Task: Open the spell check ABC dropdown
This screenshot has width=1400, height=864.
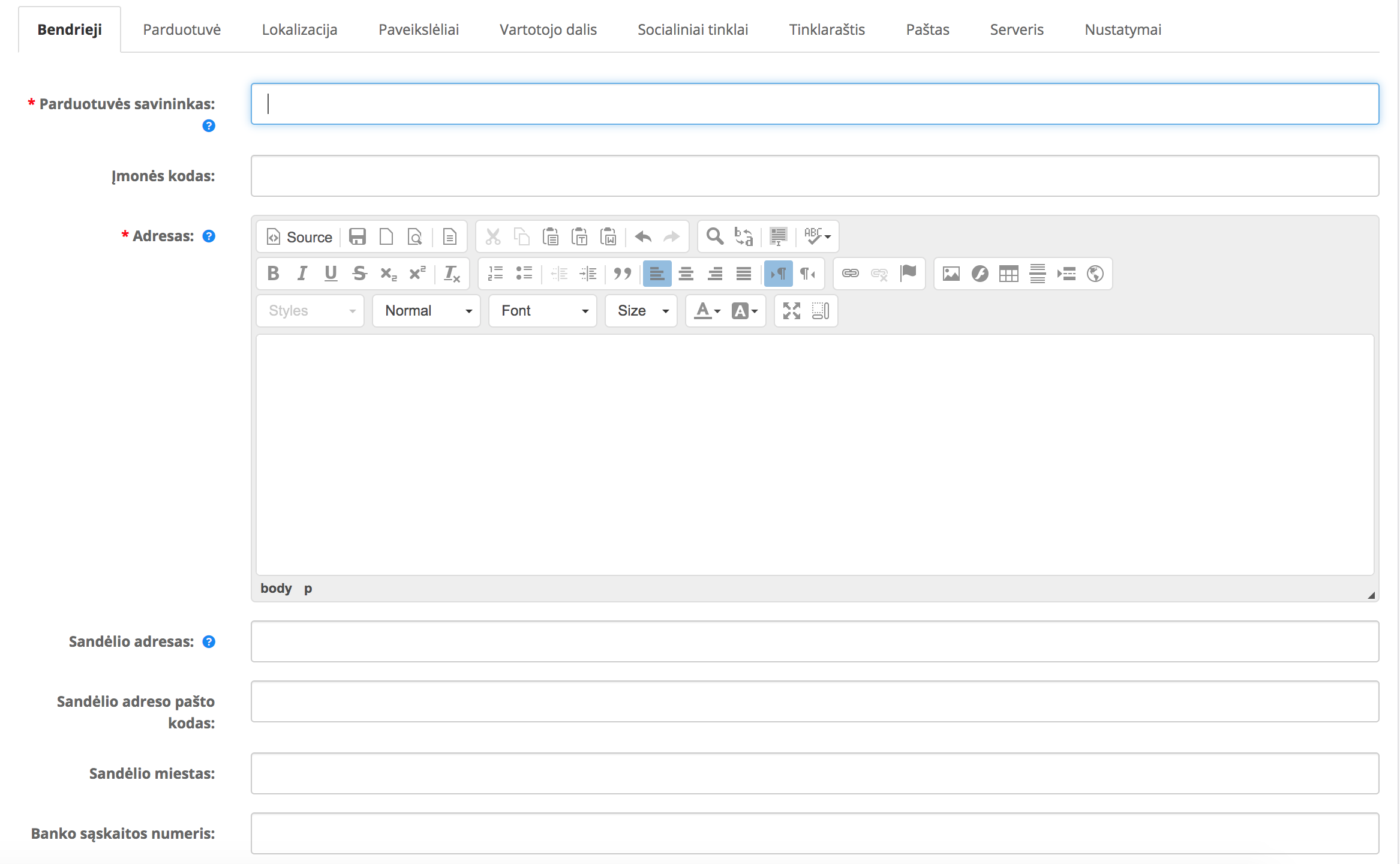Action: tap(817, 237)
